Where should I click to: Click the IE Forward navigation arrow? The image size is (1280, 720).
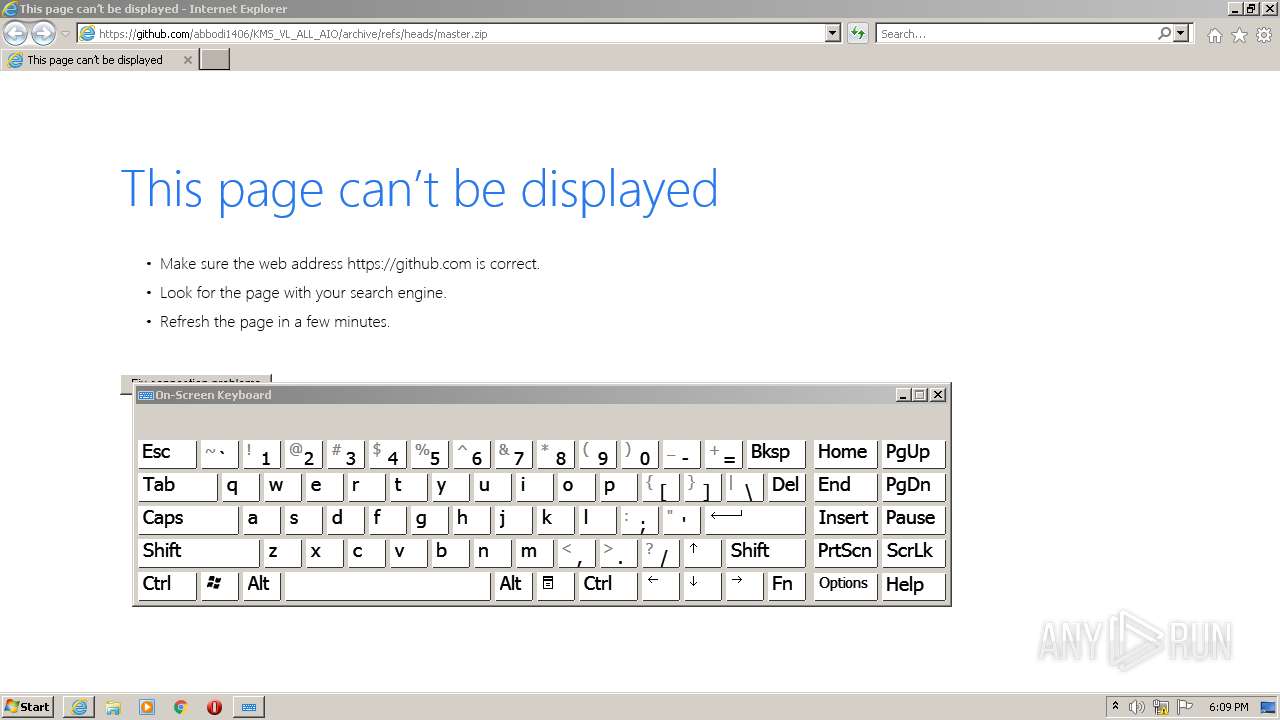[43, 33]
